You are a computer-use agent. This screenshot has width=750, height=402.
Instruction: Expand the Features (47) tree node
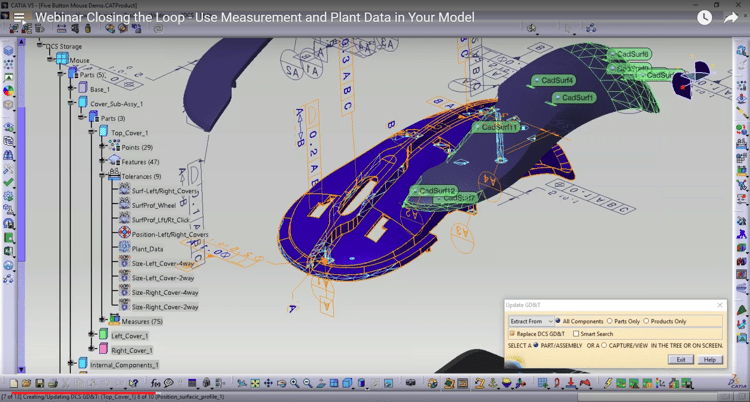[x=102, y=161]
